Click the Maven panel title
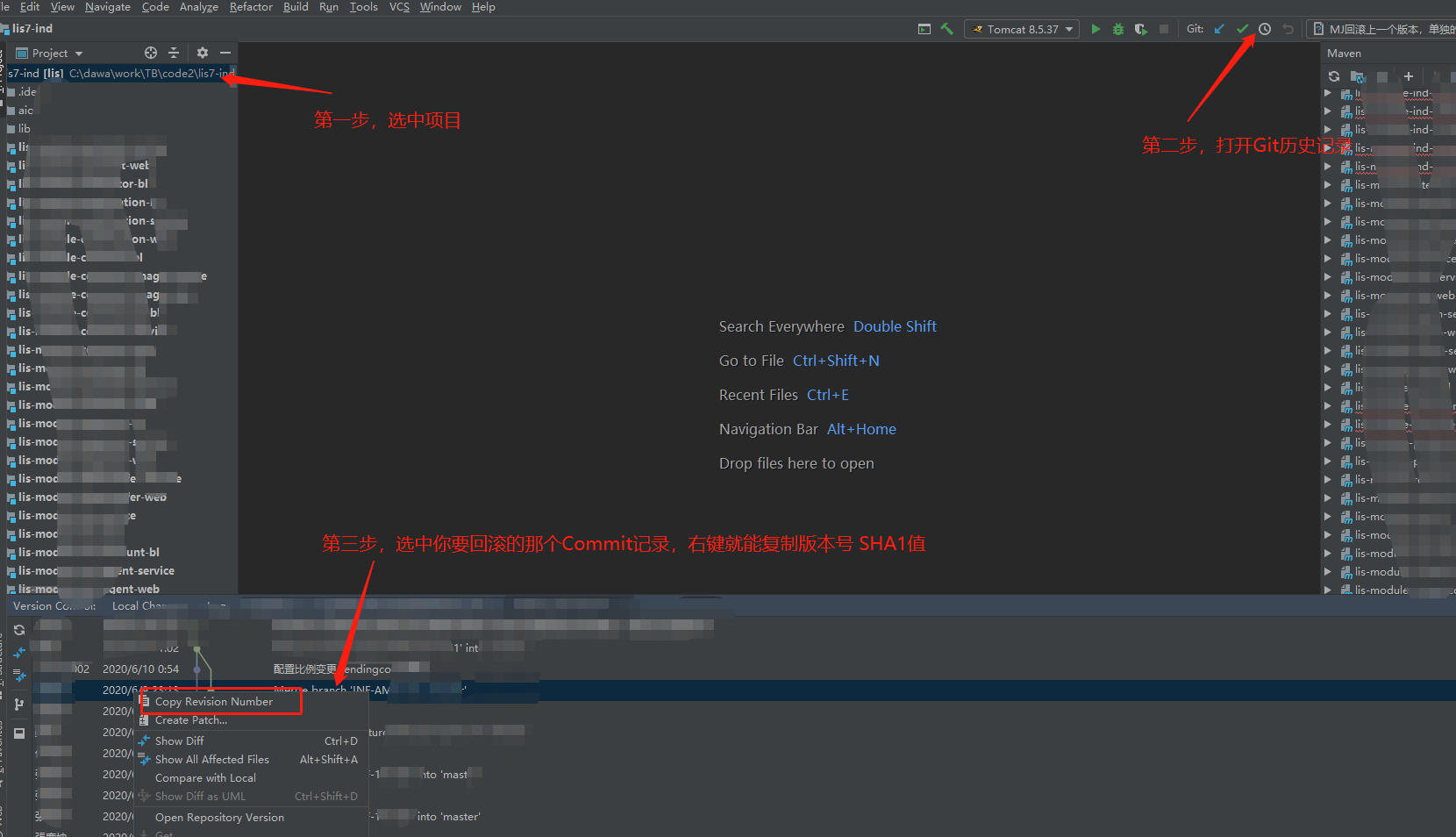 point(1344,54)
